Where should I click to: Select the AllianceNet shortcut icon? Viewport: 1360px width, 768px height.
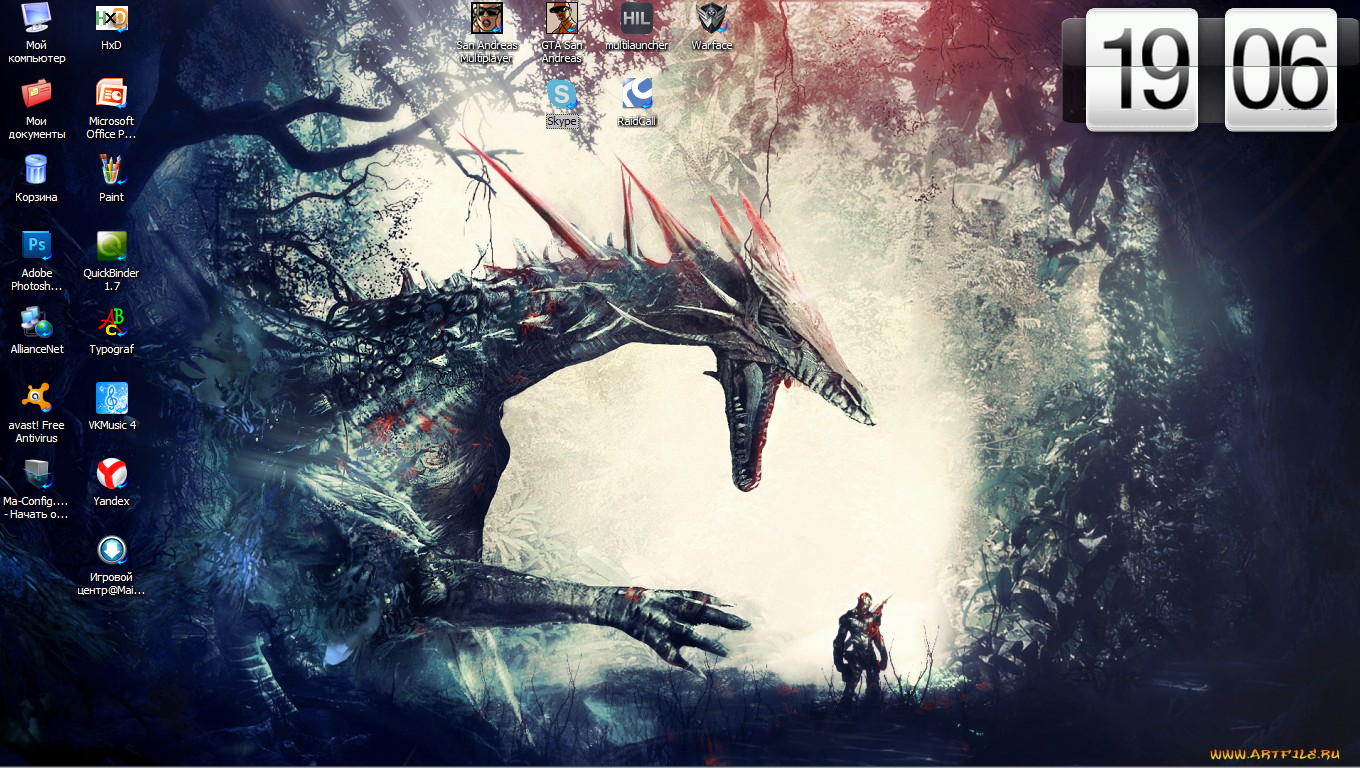(36, 322)
